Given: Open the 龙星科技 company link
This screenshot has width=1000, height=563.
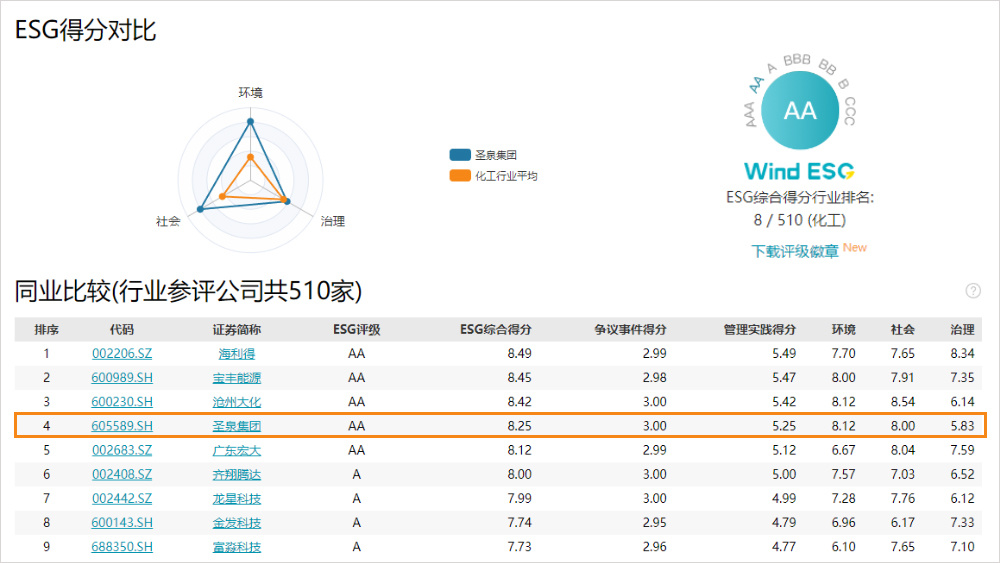Looking at the screenshot, I should [x=239, y=498].
